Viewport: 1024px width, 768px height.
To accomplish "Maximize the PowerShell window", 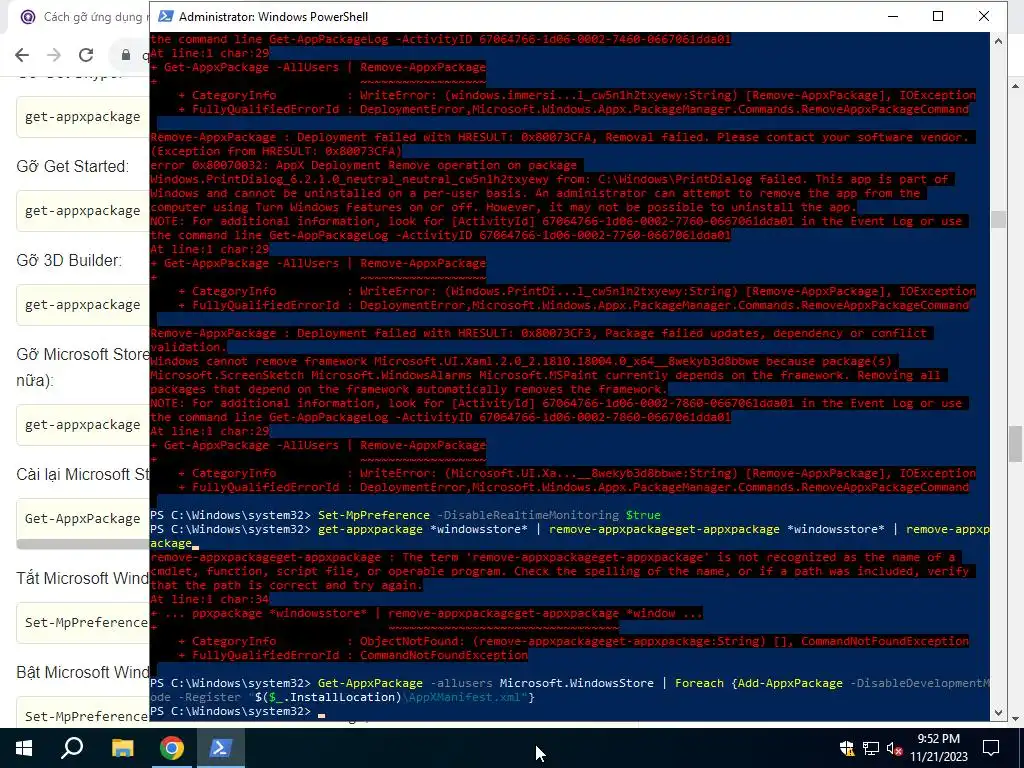I will tap(938, 16).
